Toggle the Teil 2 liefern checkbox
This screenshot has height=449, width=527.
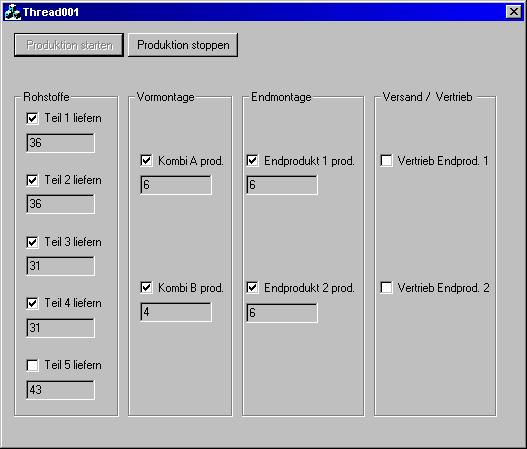(x=32, y=180)
